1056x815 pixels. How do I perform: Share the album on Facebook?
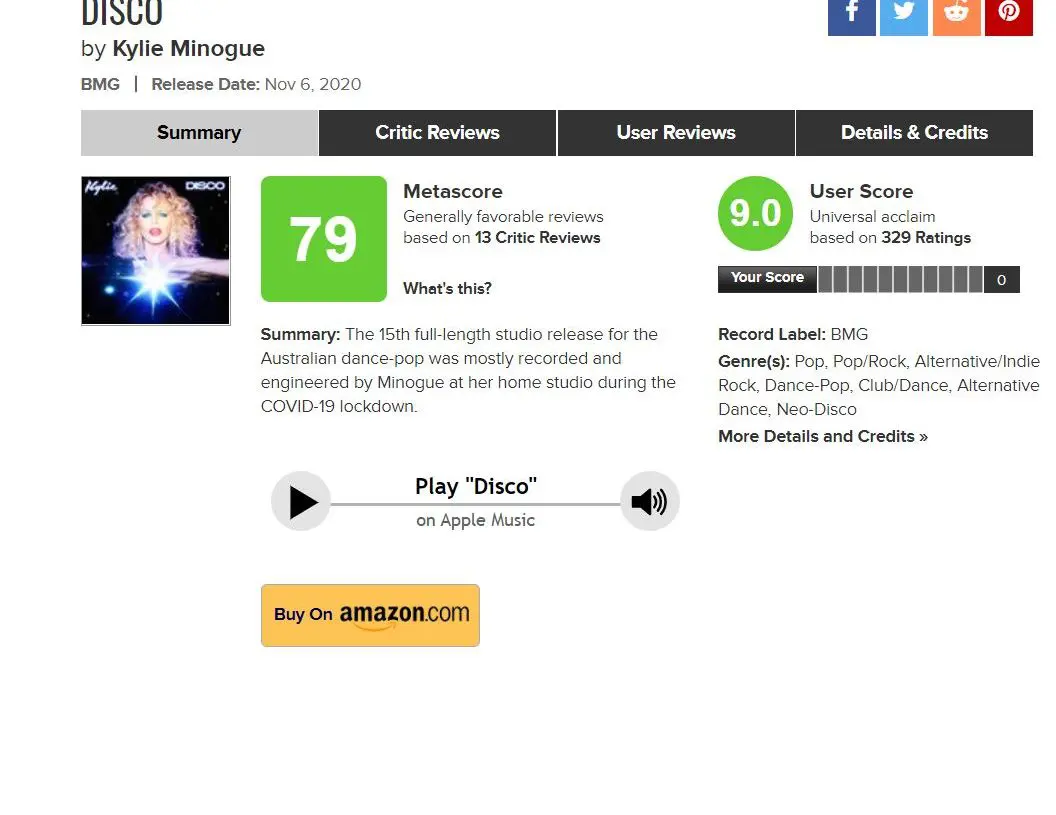point(851,17)
